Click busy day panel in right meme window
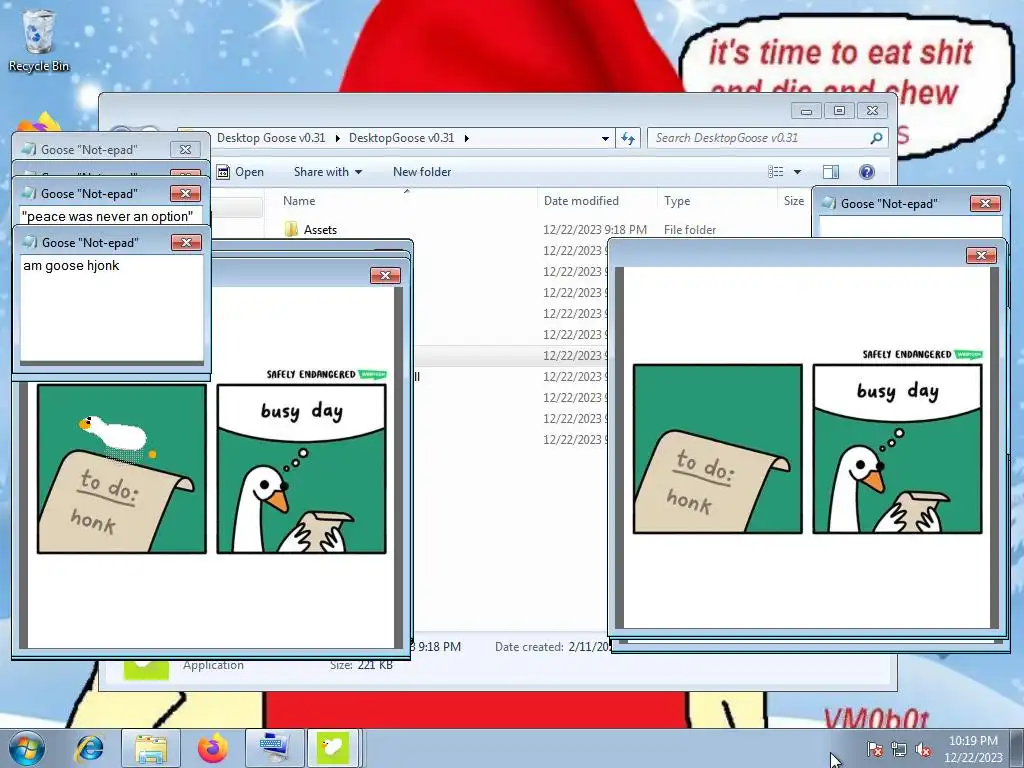This screenshot has width=1024, height=768. [x=897, y=449]
